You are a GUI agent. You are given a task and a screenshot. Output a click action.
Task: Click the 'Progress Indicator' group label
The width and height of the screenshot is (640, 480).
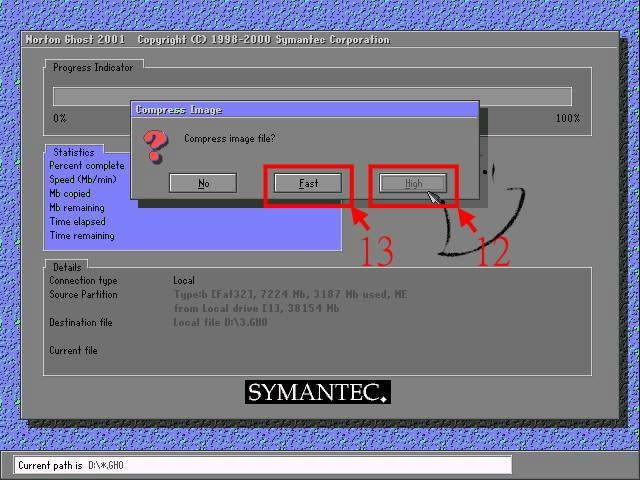coord(93,67)
